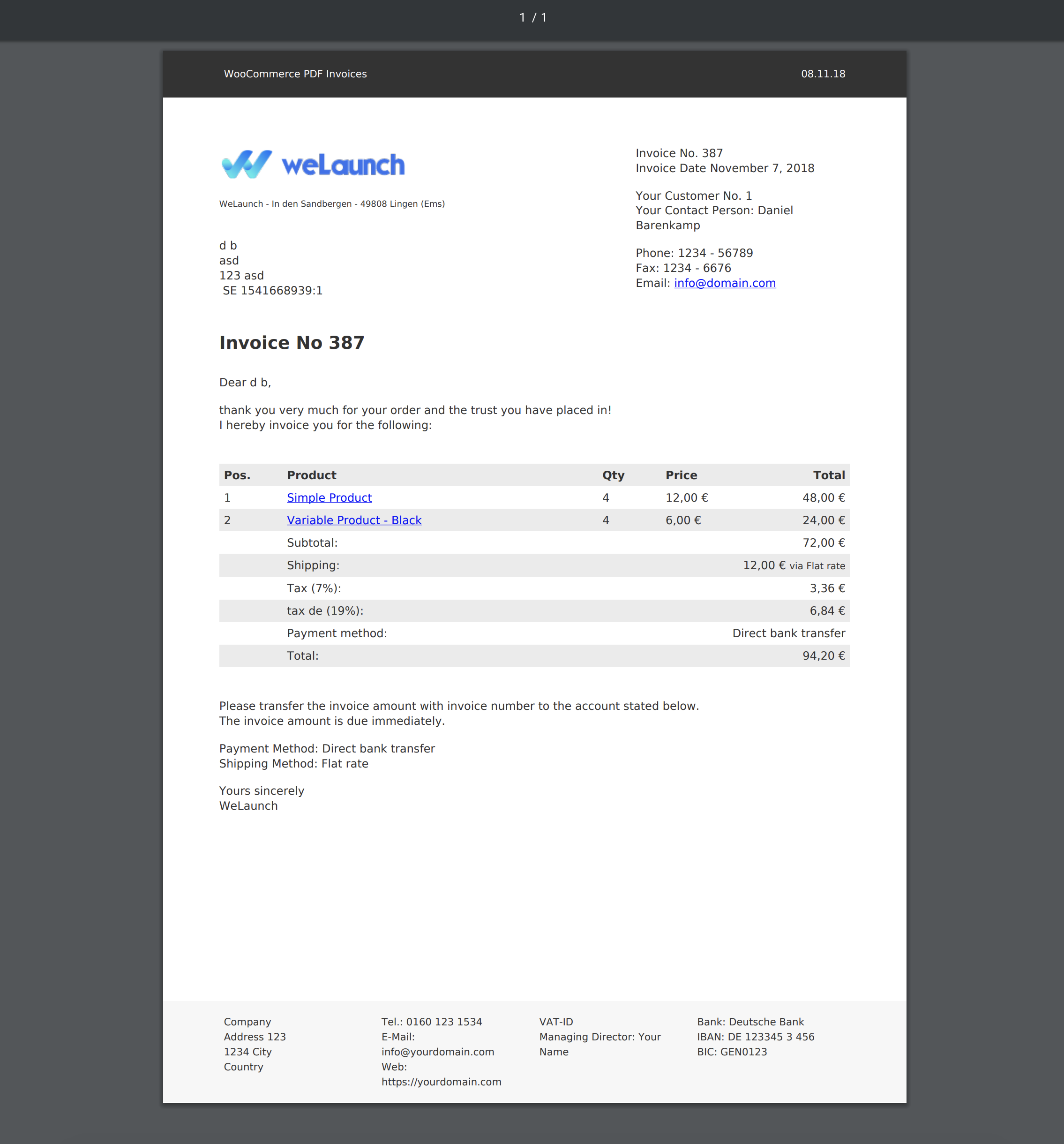
Task: Click the Tax (7%): label
Action: tap(314, 588)
